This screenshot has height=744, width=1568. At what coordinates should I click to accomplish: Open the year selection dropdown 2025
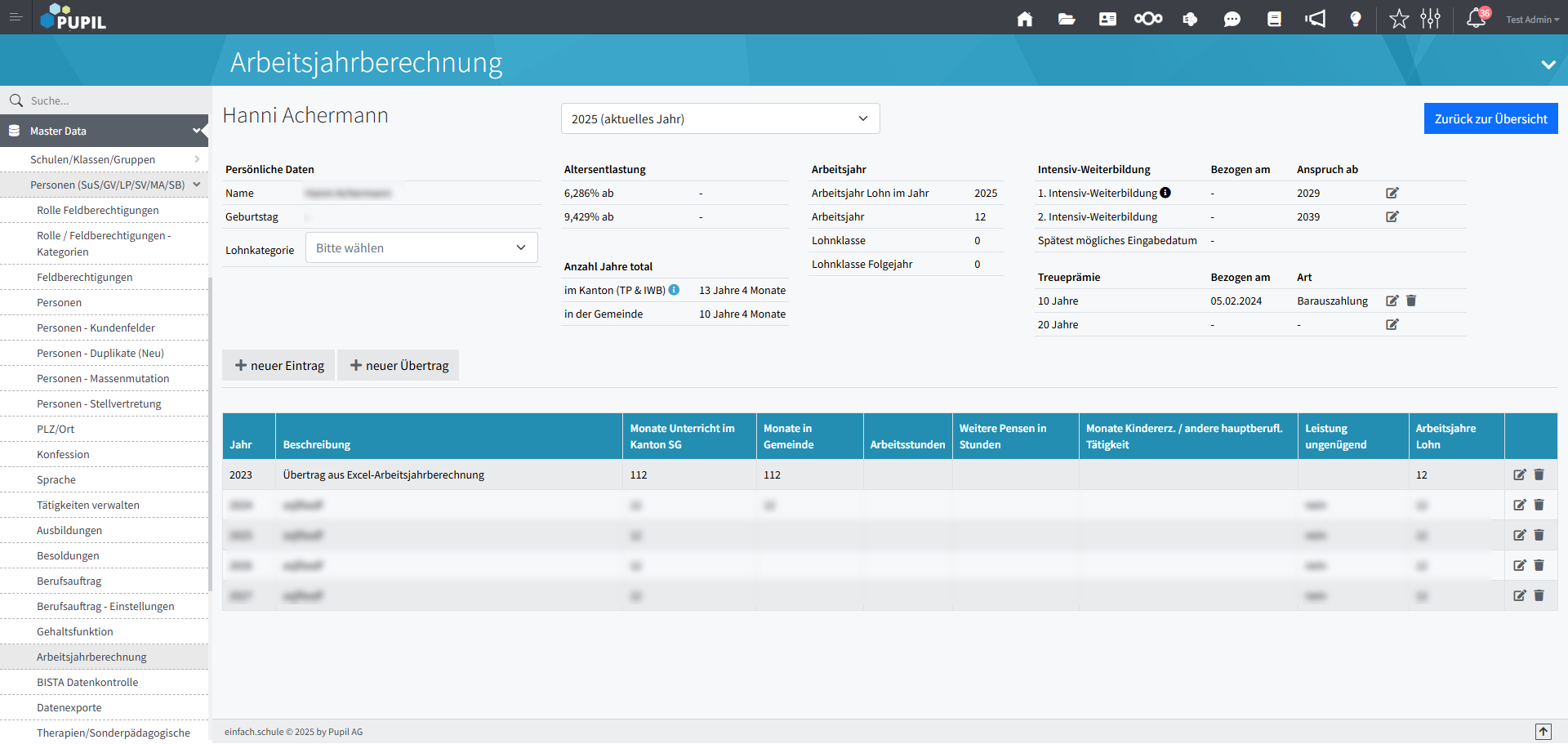click(719, 119)
